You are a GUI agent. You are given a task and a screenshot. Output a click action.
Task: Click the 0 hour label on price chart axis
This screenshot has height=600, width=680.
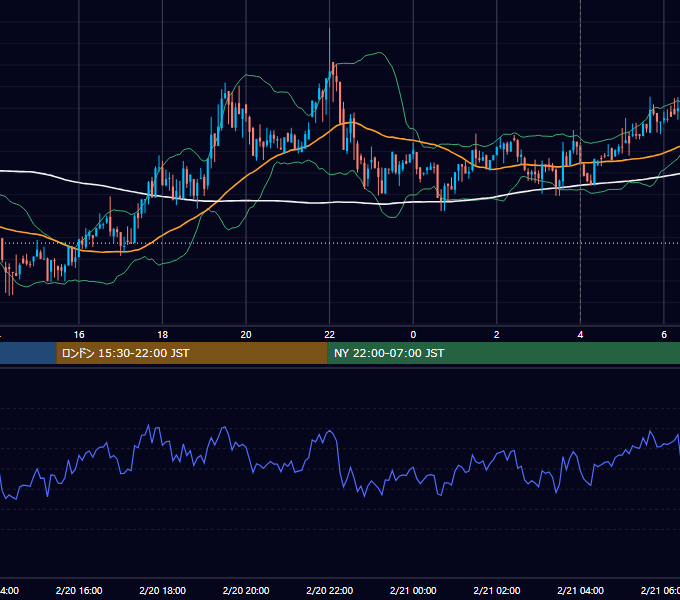(x=413, y=335)
